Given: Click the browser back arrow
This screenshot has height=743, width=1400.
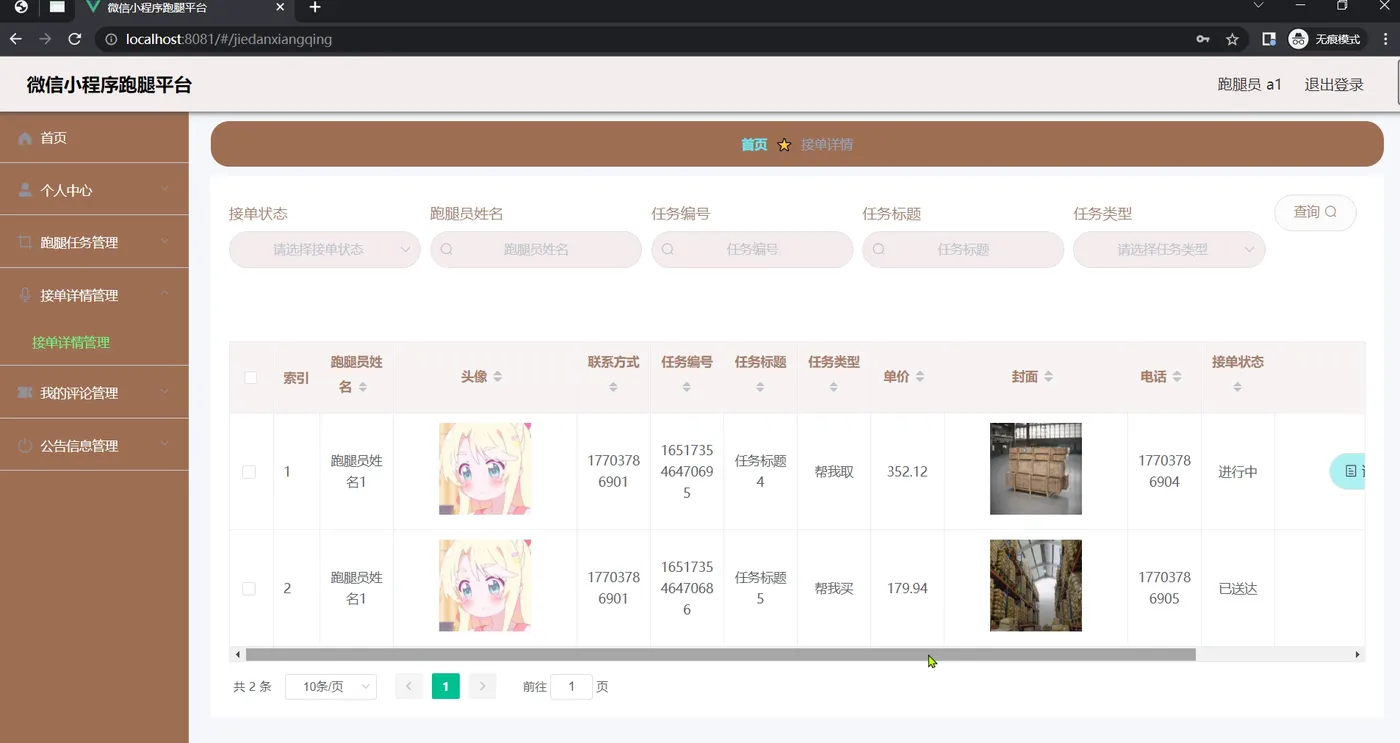Looking at the screenshot, I should click(15, 39).
